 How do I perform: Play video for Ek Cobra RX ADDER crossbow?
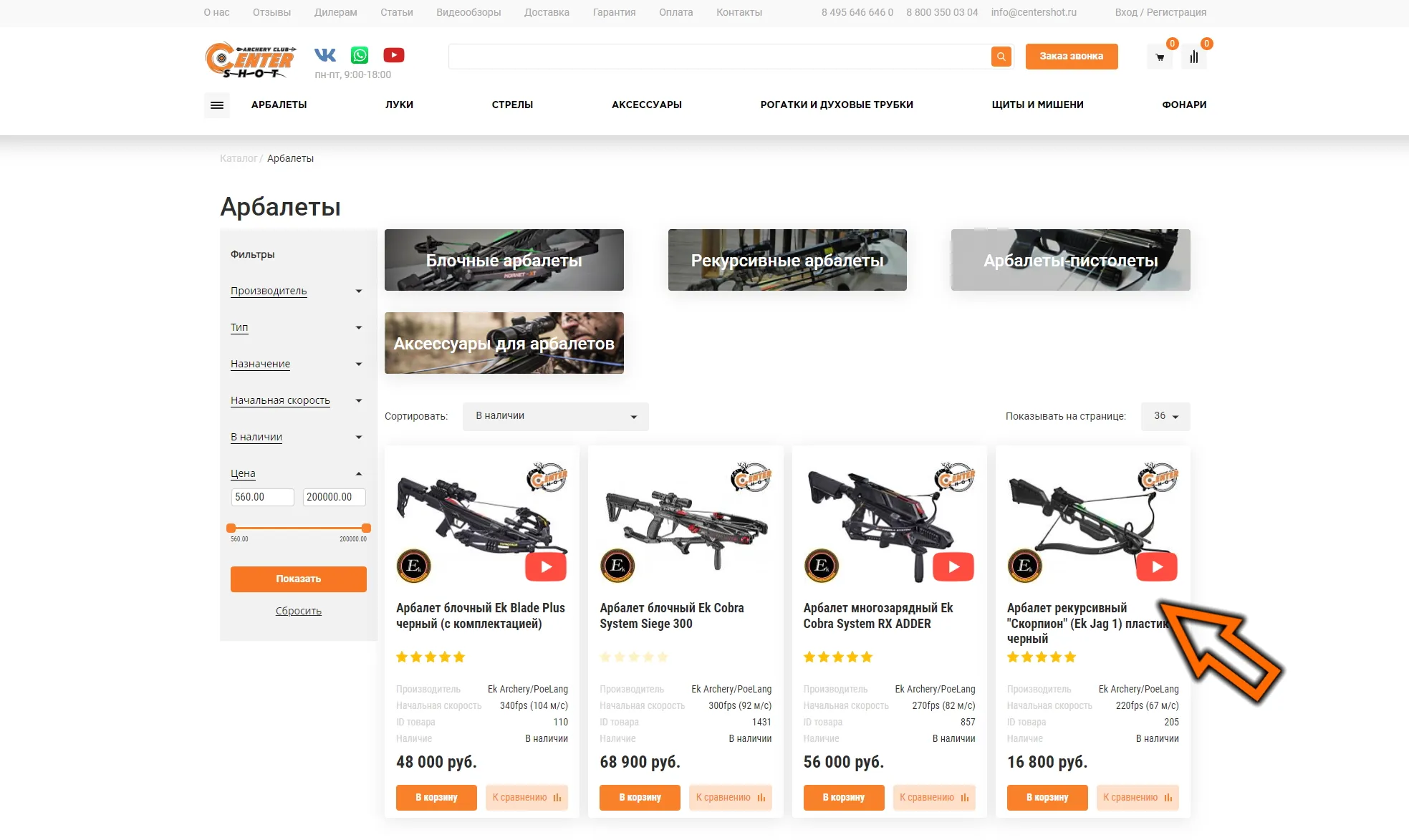[953, 566]
